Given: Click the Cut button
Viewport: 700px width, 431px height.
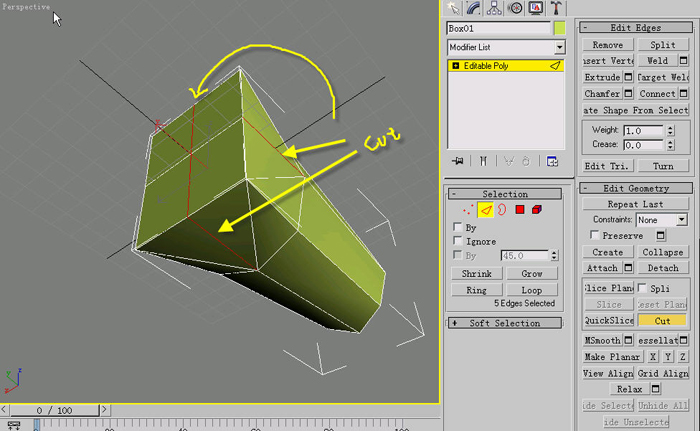Looking at the screenshot, I should [x=662, y=321].
